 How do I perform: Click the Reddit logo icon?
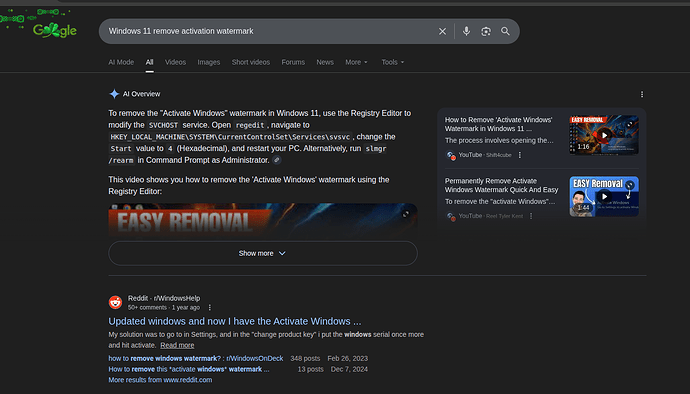tap(115, 302)
